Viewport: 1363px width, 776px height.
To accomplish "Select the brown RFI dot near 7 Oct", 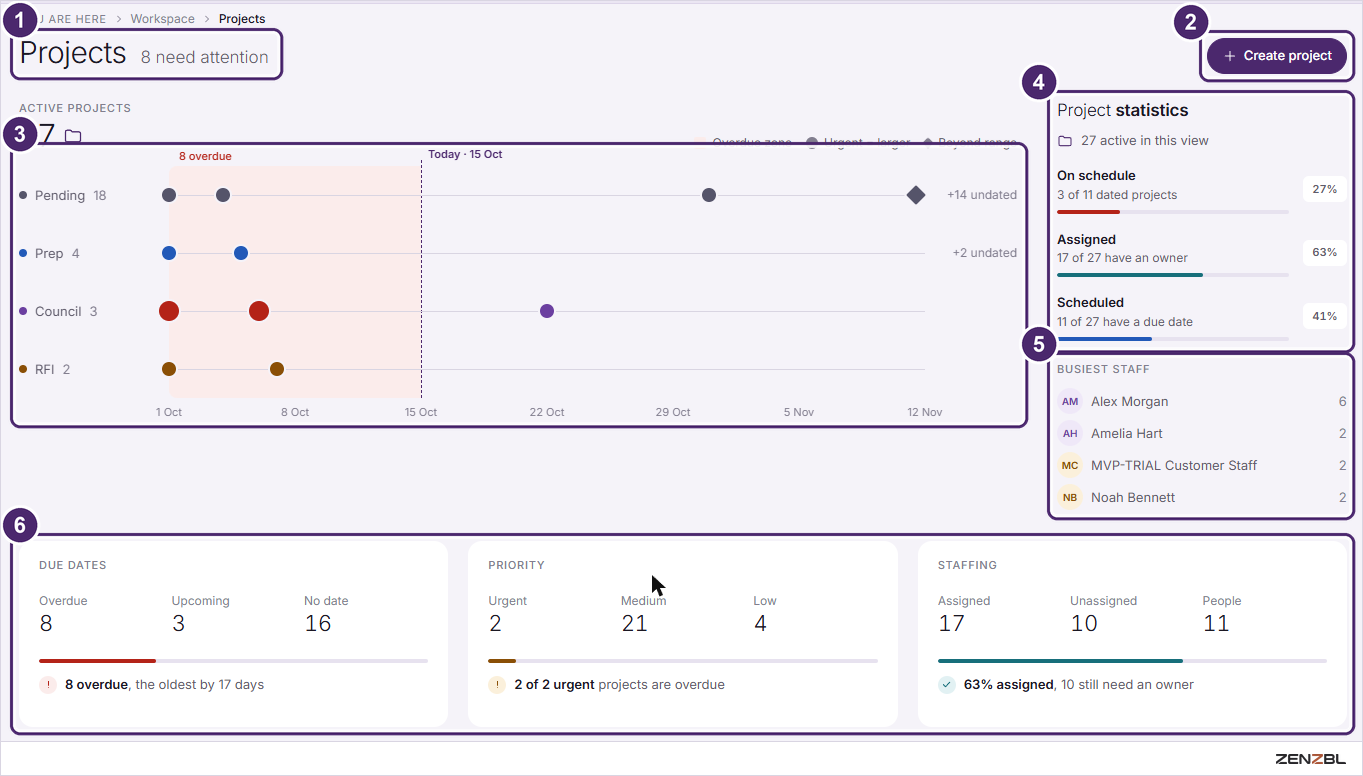I will coord(277,369).
